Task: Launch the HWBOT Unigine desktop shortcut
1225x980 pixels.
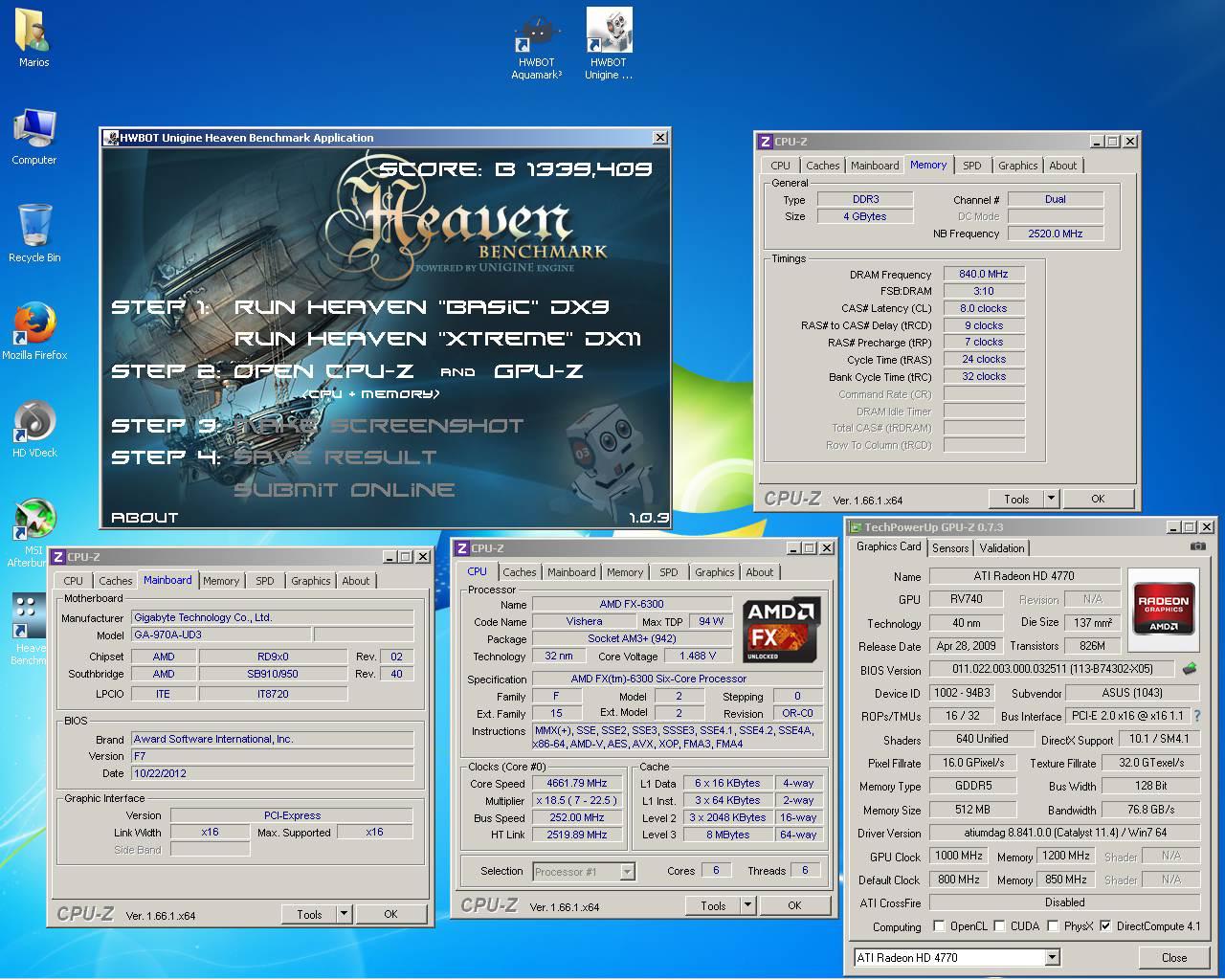Action: (x=609, y=44)
